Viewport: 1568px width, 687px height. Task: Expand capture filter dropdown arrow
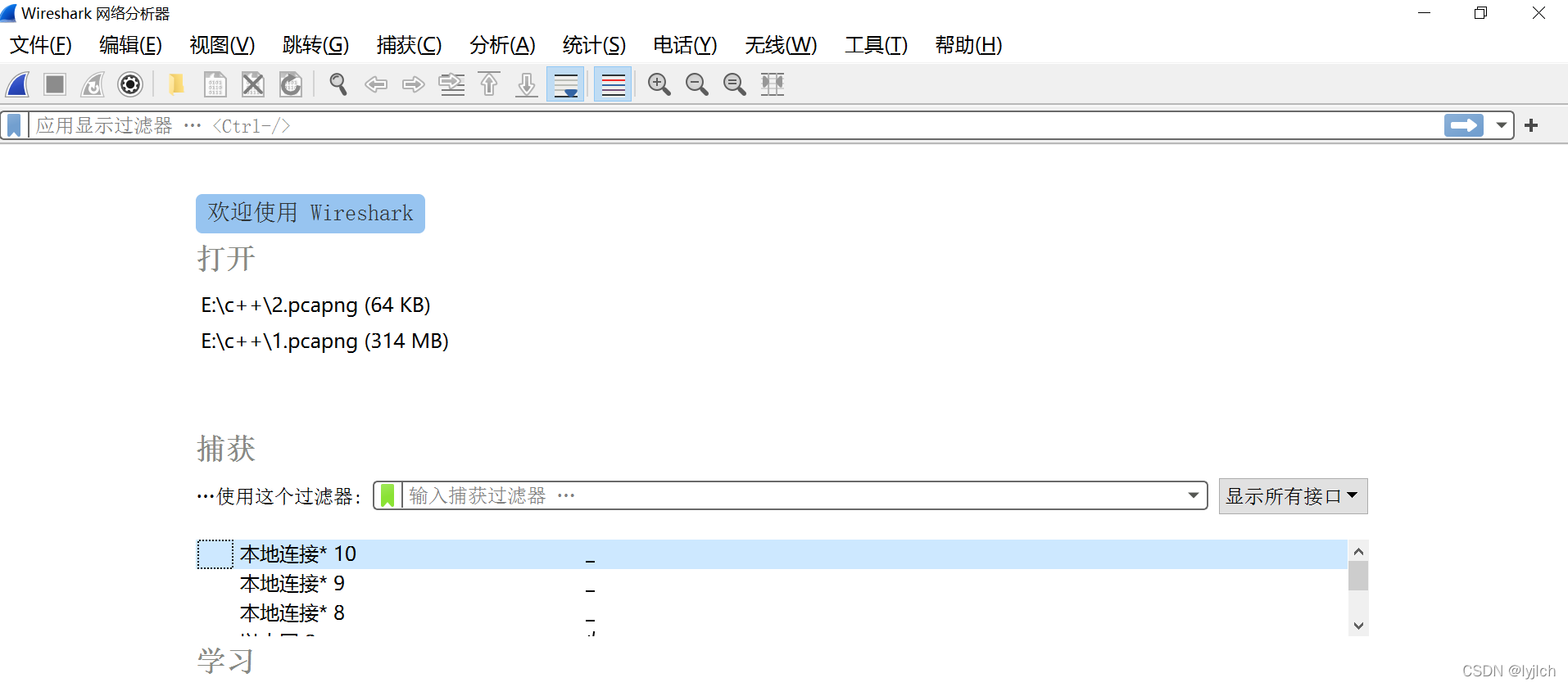(1194, 495)
